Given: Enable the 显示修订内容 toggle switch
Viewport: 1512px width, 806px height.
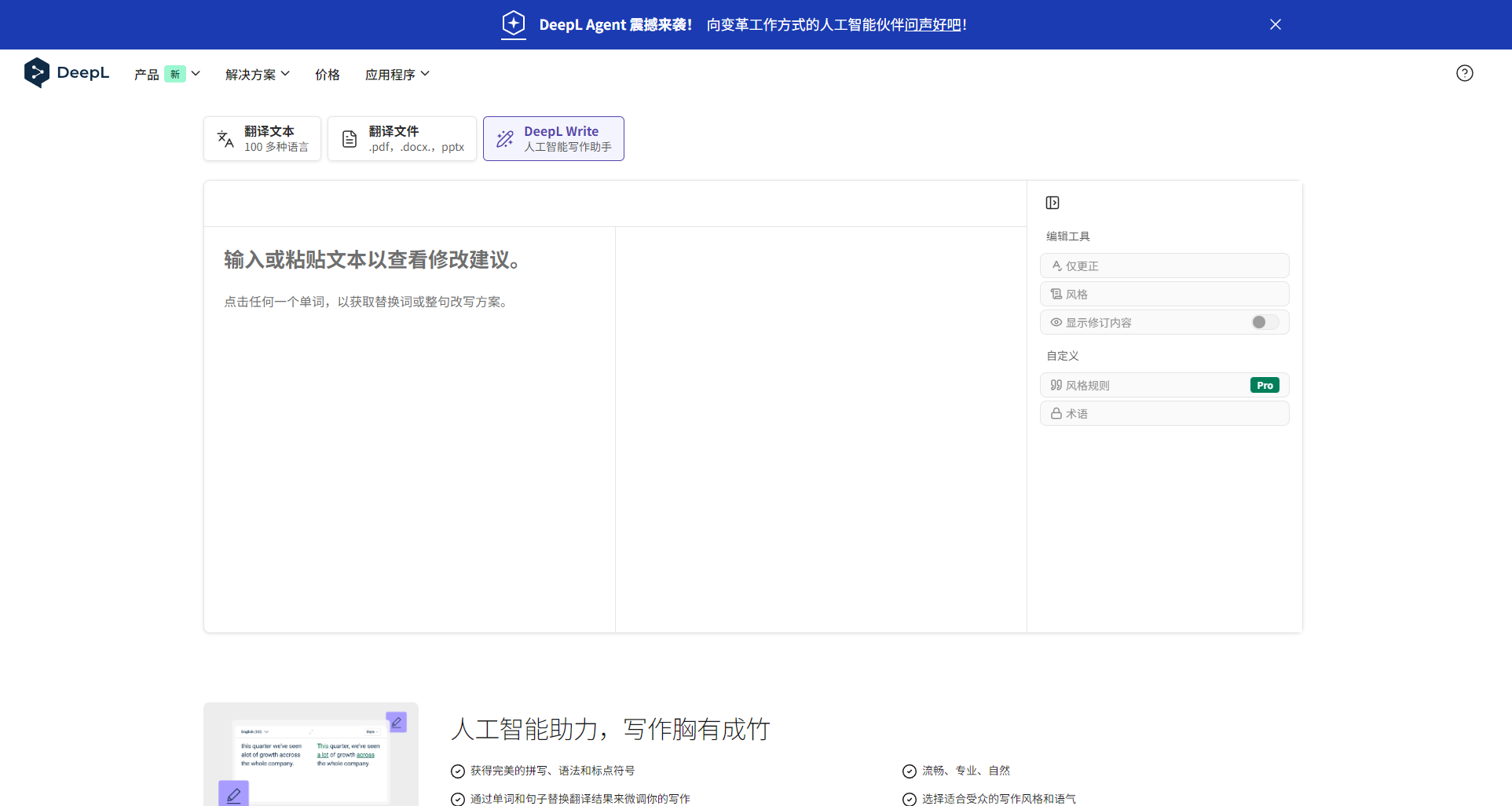Looking at the screenshot, I should tap(1264, 322).
